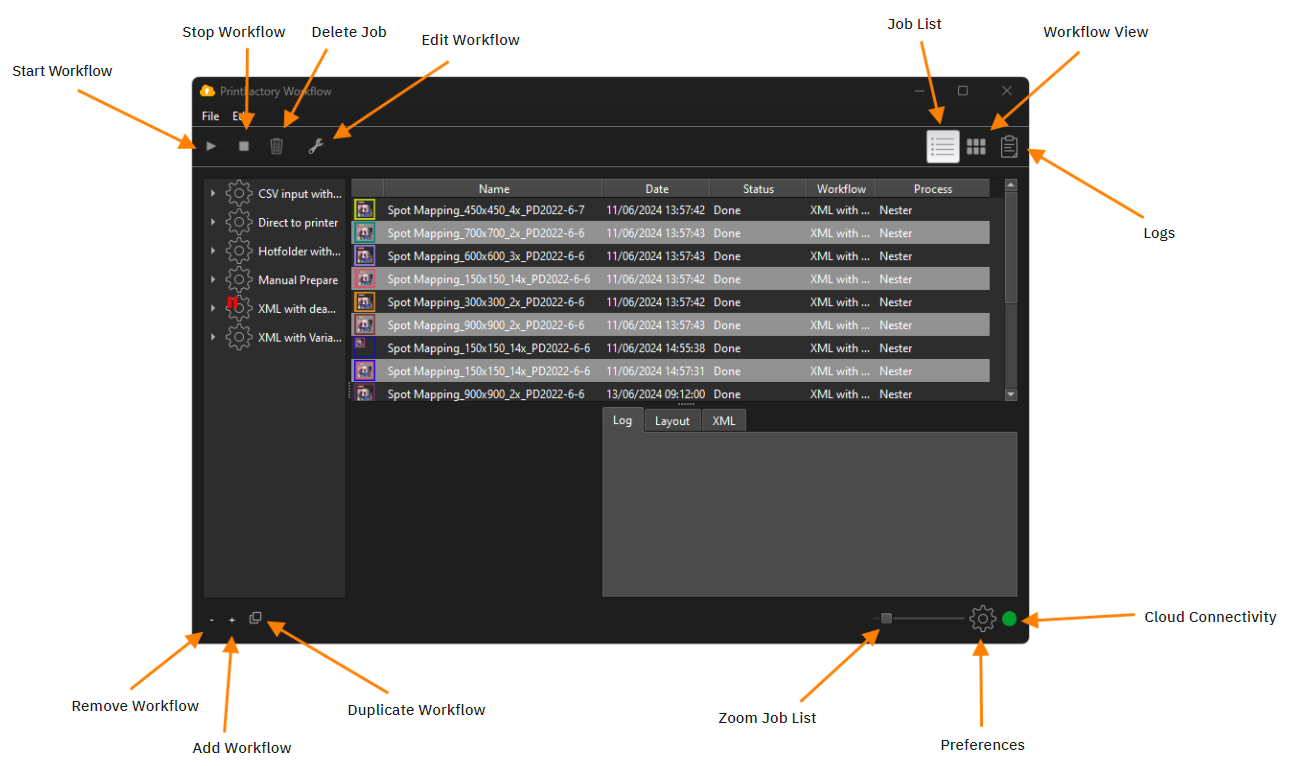Click thumbnail of Spot Mapping_600x600_3x job
The height and width of the screenshot is (766, 1289).
(365, 256)
